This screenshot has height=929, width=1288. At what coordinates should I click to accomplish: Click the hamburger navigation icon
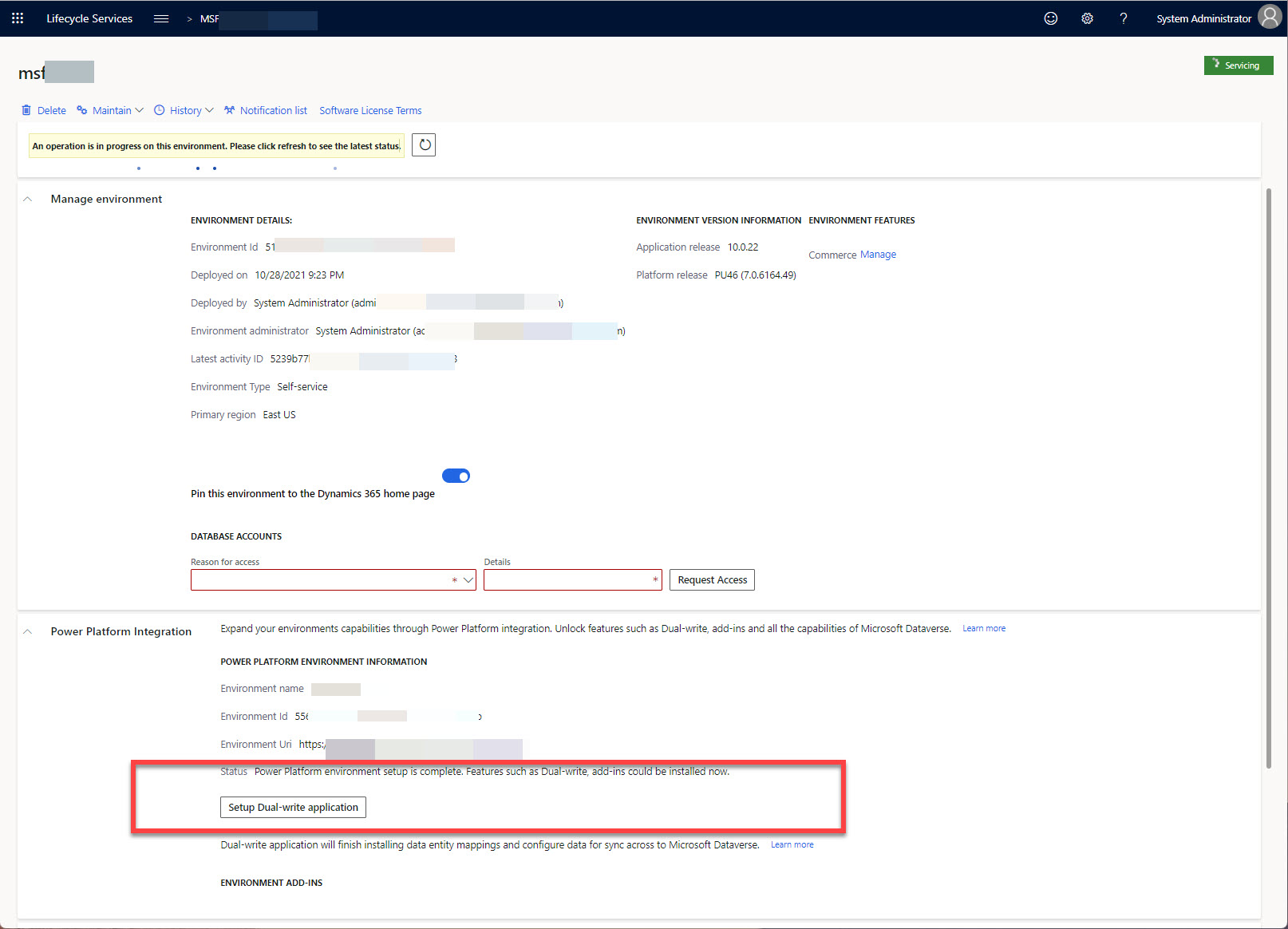click(x=160, y=18)
